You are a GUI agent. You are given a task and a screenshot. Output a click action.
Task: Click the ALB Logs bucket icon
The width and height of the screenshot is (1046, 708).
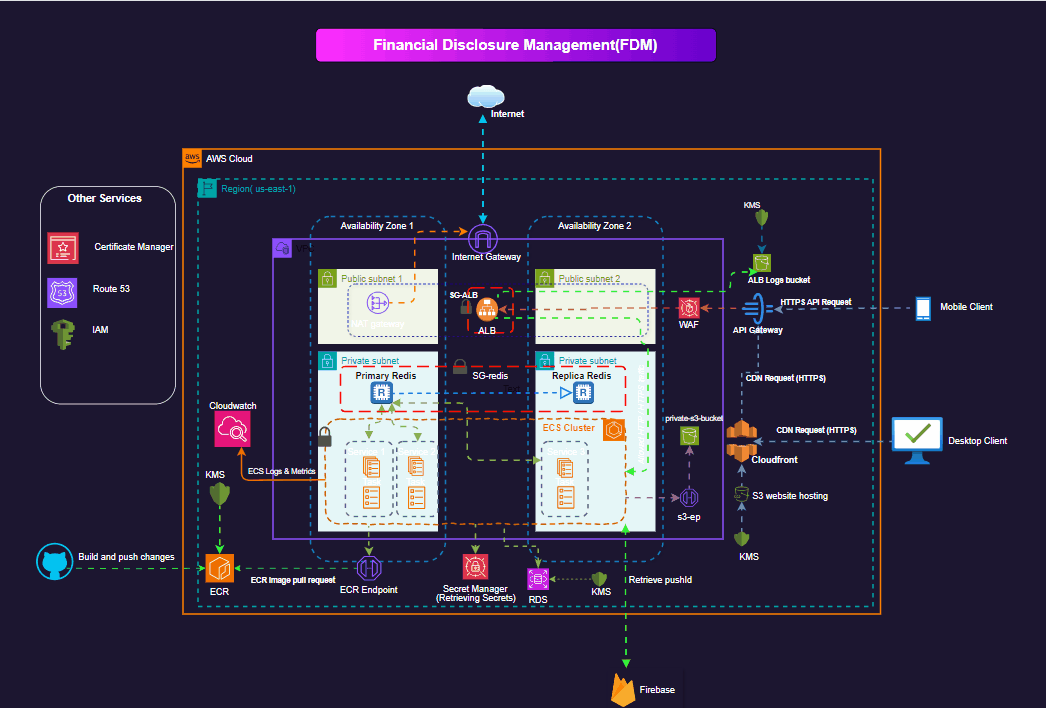click(762, 263)
